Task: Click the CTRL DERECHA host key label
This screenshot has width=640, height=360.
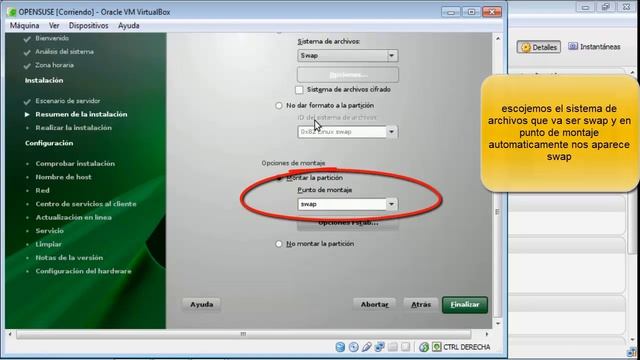Action: point(467,347)
